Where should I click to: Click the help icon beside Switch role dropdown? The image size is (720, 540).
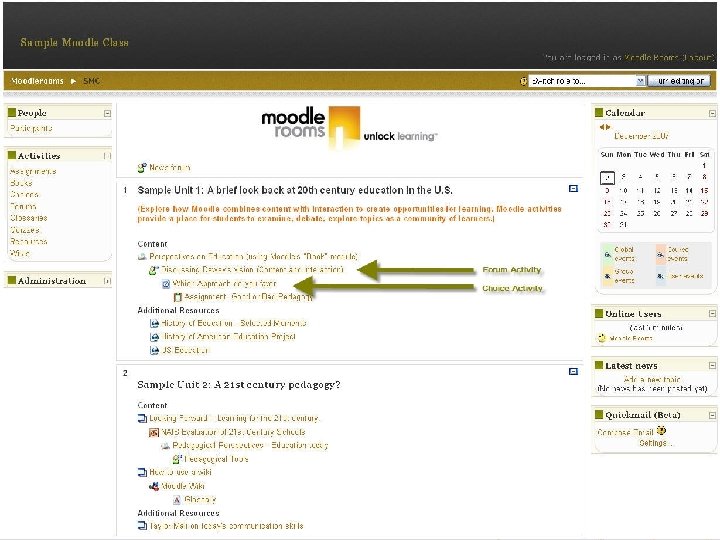(x=523, y=81)
